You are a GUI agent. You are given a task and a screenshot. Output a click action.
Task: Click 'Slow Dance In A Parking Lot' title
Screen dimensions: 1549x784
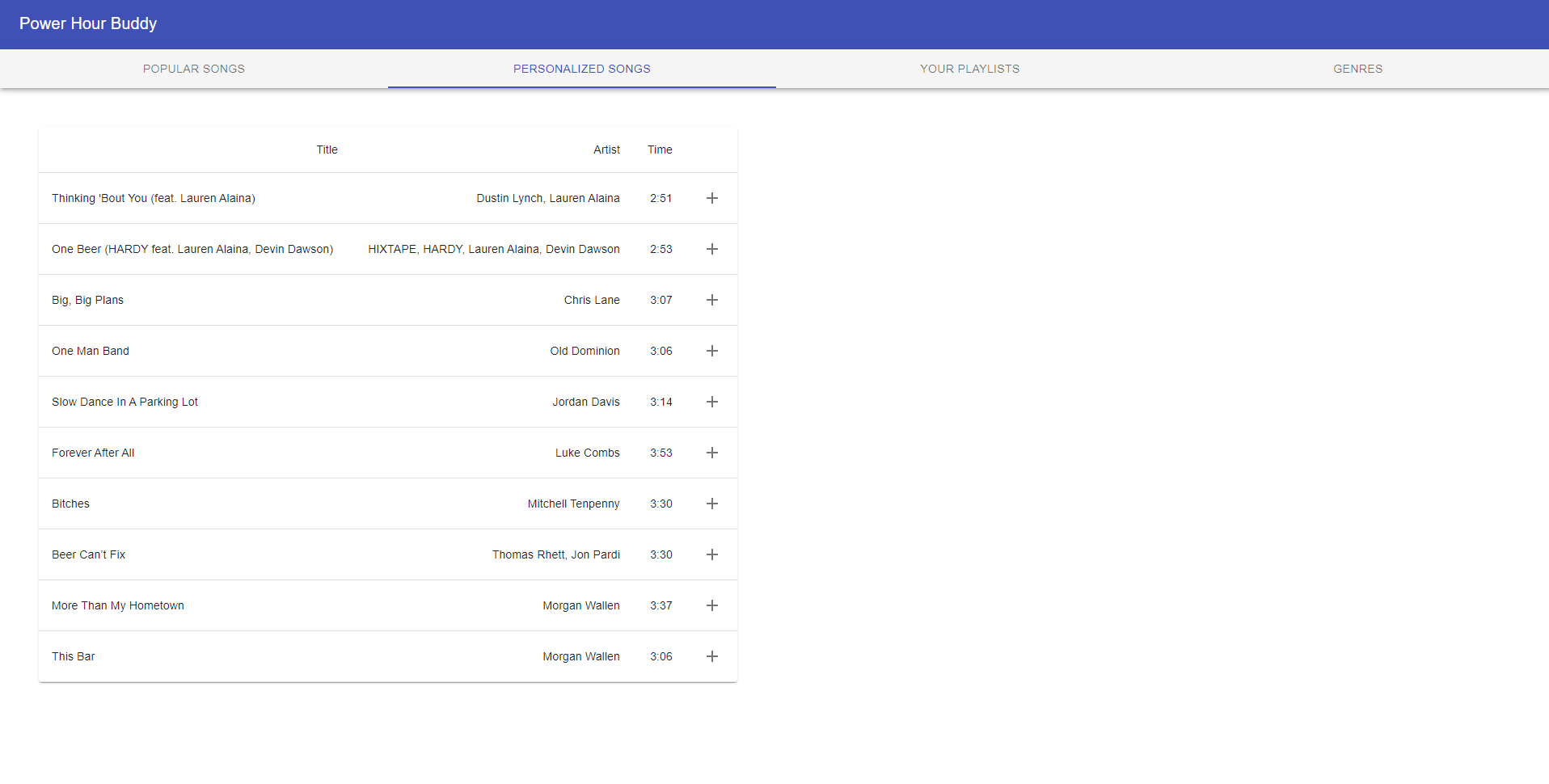pos(125,402)
